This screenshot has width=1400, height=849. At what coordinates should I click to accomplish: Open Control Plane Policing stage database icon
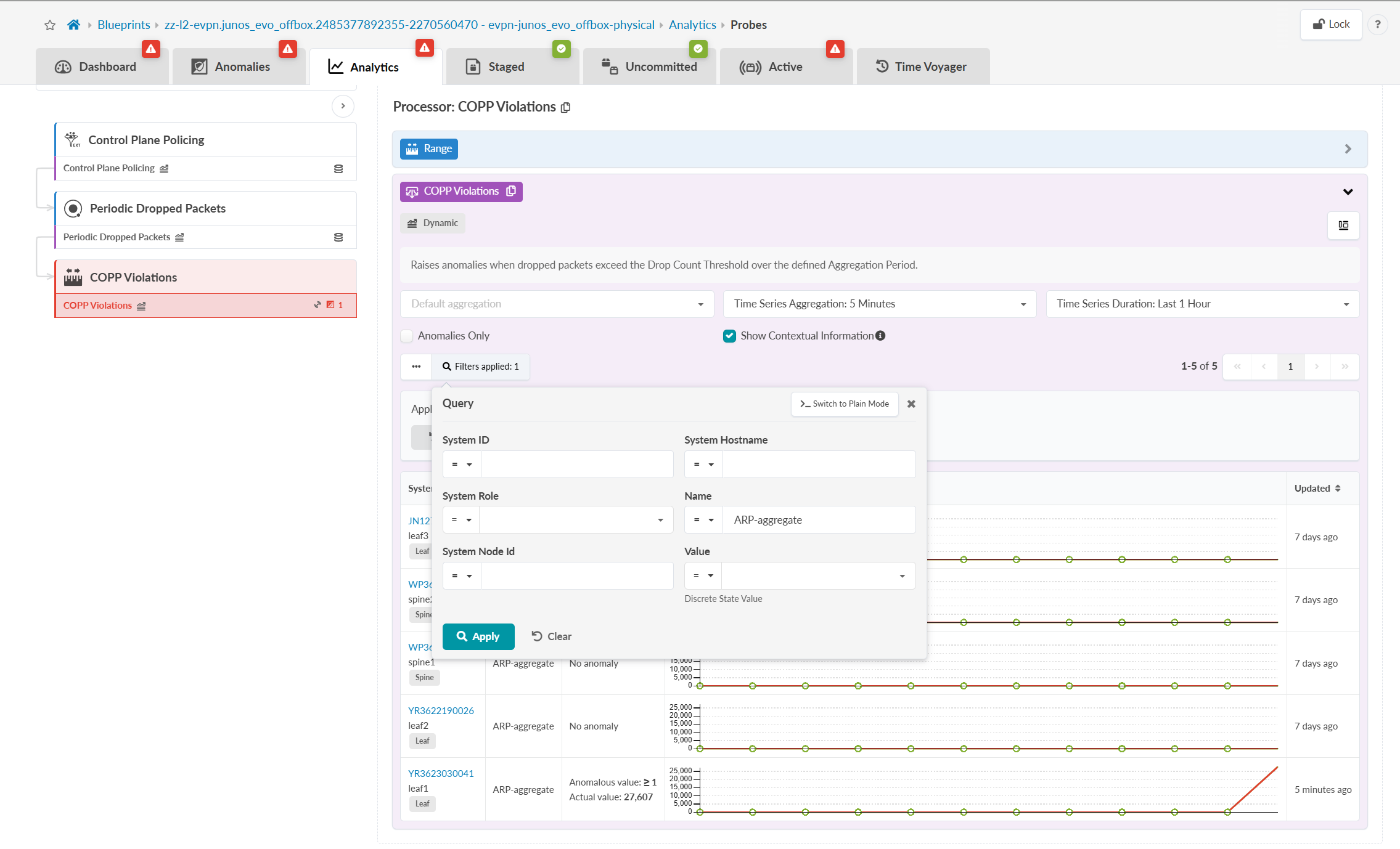tap(338, 169)
